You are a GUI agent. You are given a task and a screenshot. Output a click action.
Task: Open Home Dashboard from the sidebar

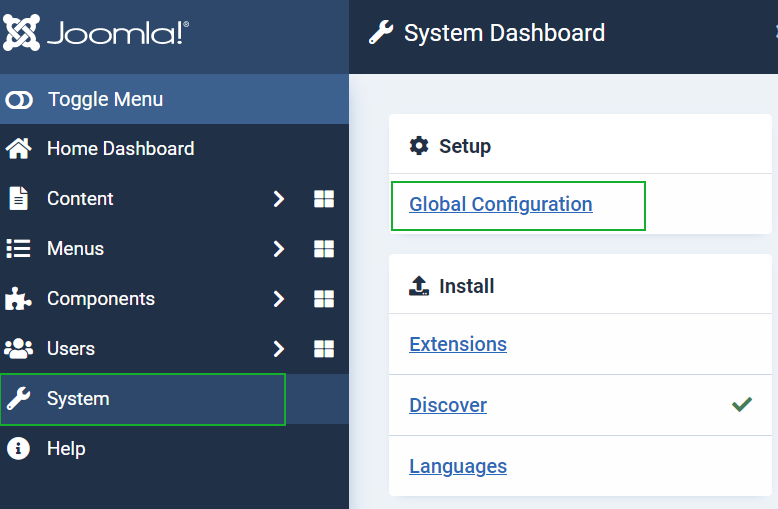click(x=121, y=148)
